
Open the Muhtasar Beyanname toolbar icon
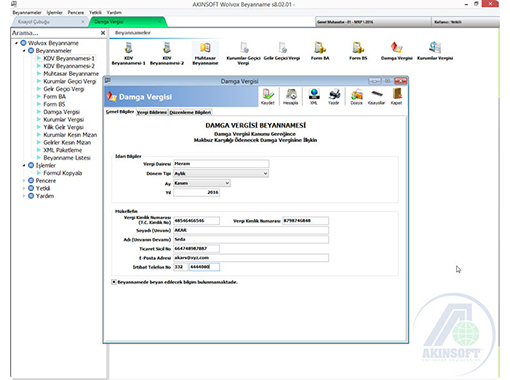click(x=205, y=53)
